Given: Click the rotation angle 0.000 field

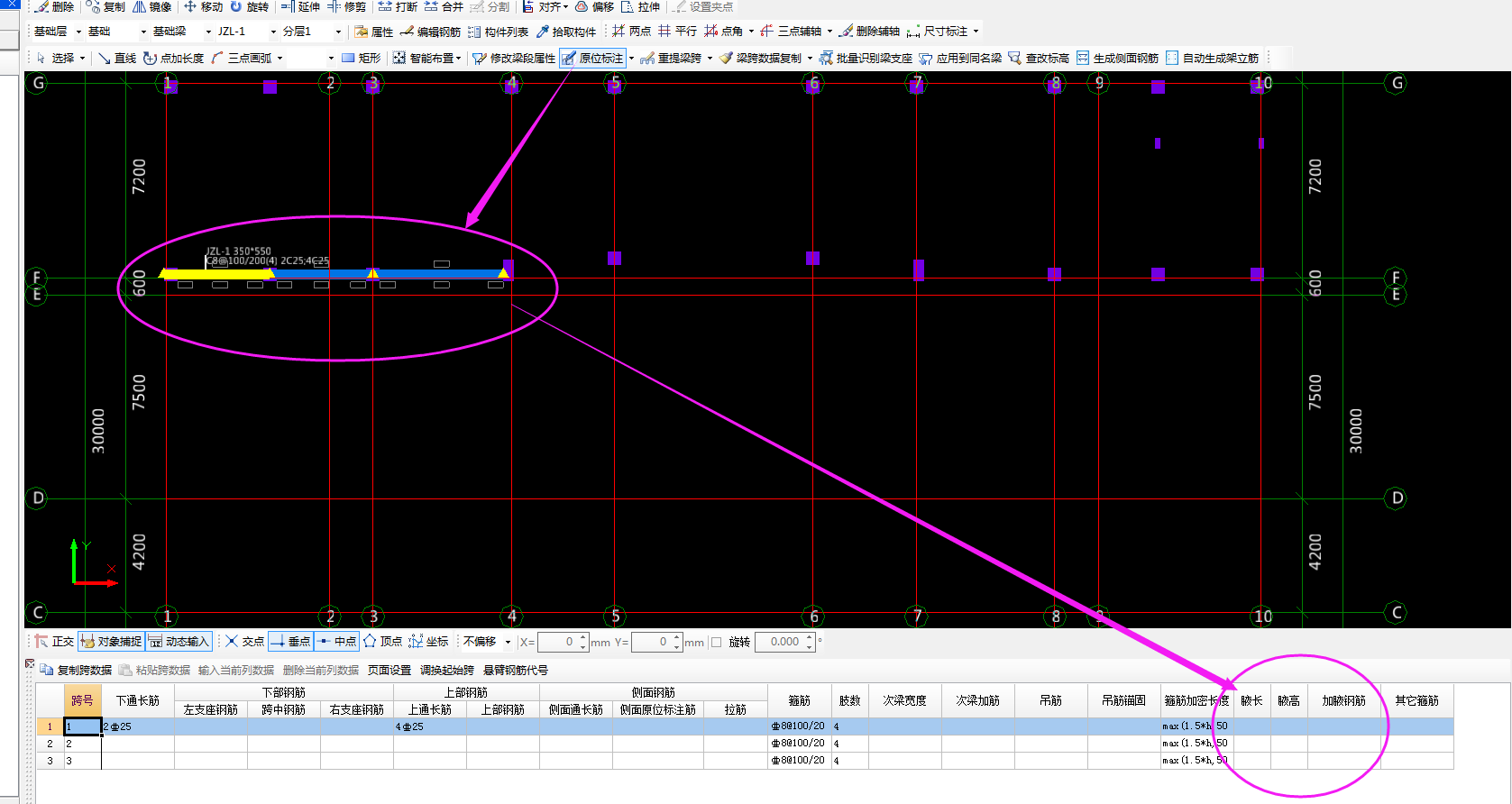Looking at the screenshot, I should click(x=784, y=642).
